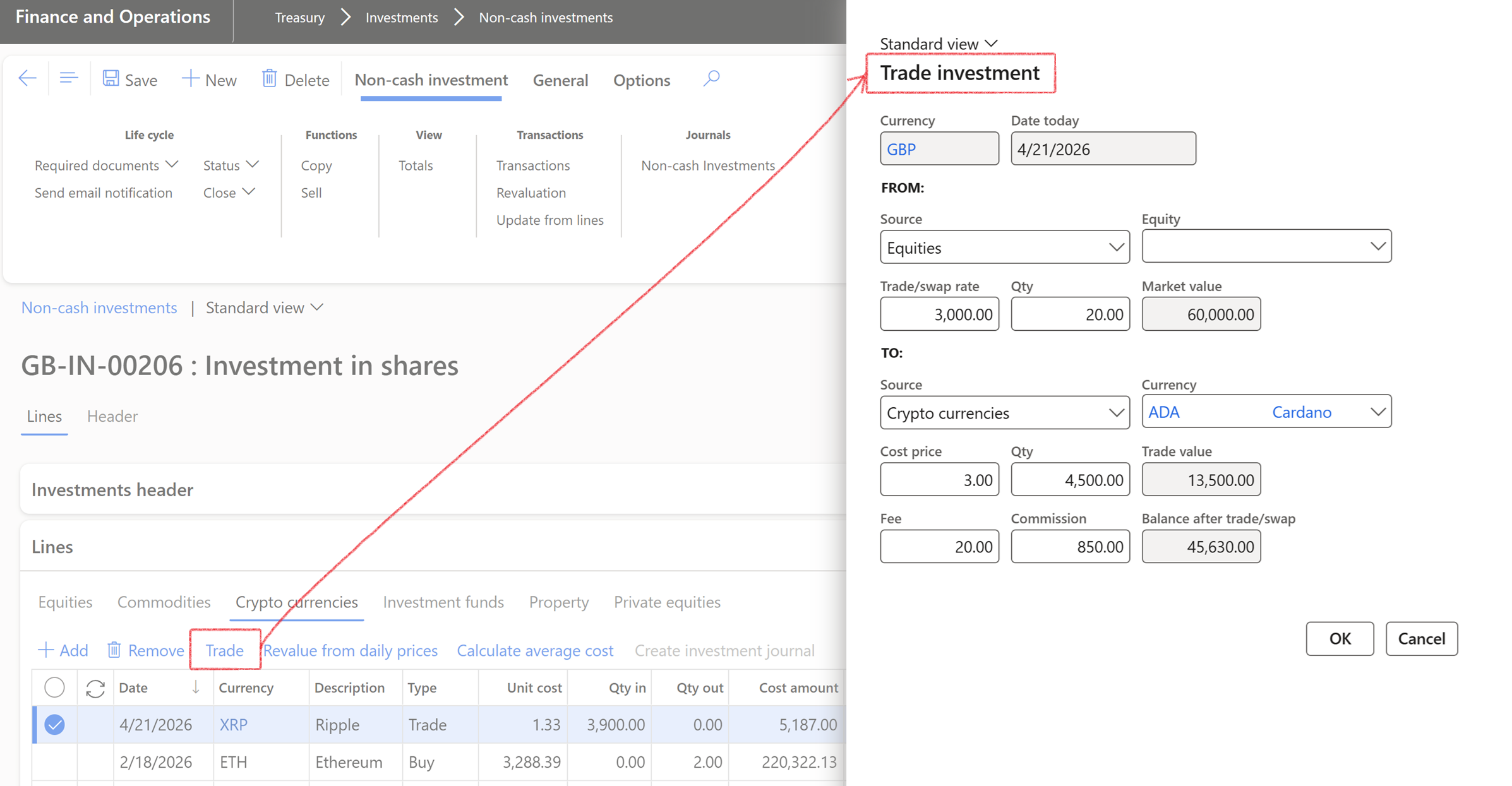Click the Trade action link

225,650
